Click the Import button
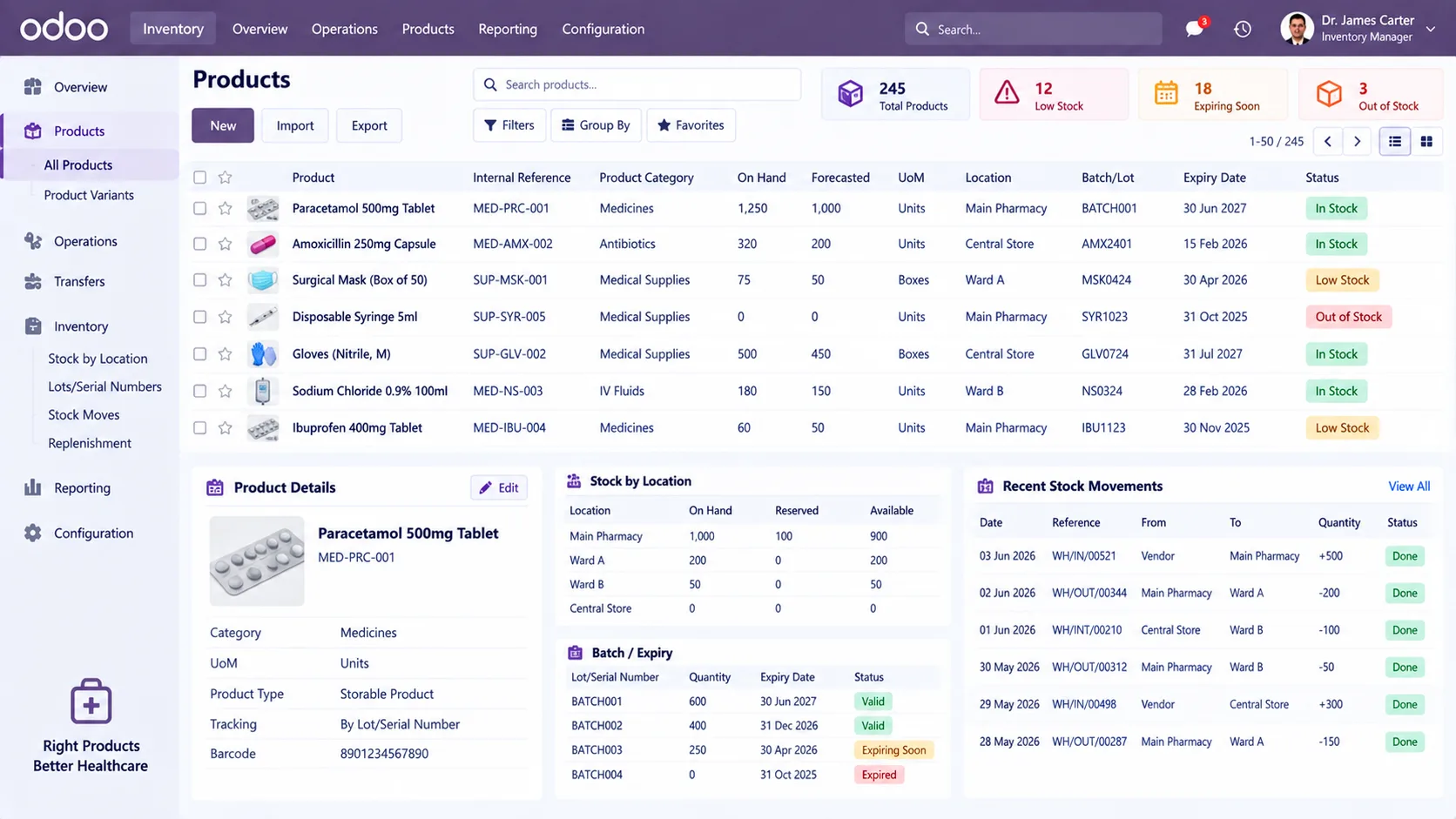Screen dimensions: 1456x819 tap(295, 125)
